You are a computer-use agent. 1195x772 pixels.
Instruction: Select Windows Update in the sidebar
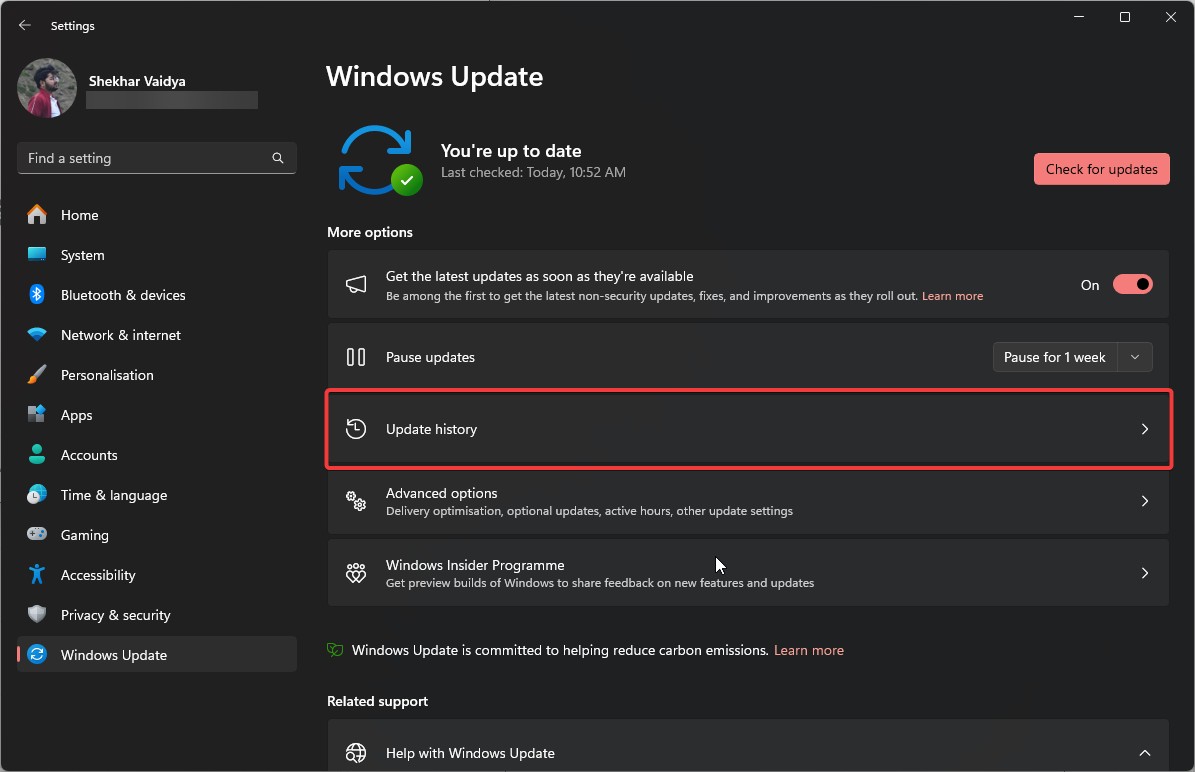tap(112, 655)
